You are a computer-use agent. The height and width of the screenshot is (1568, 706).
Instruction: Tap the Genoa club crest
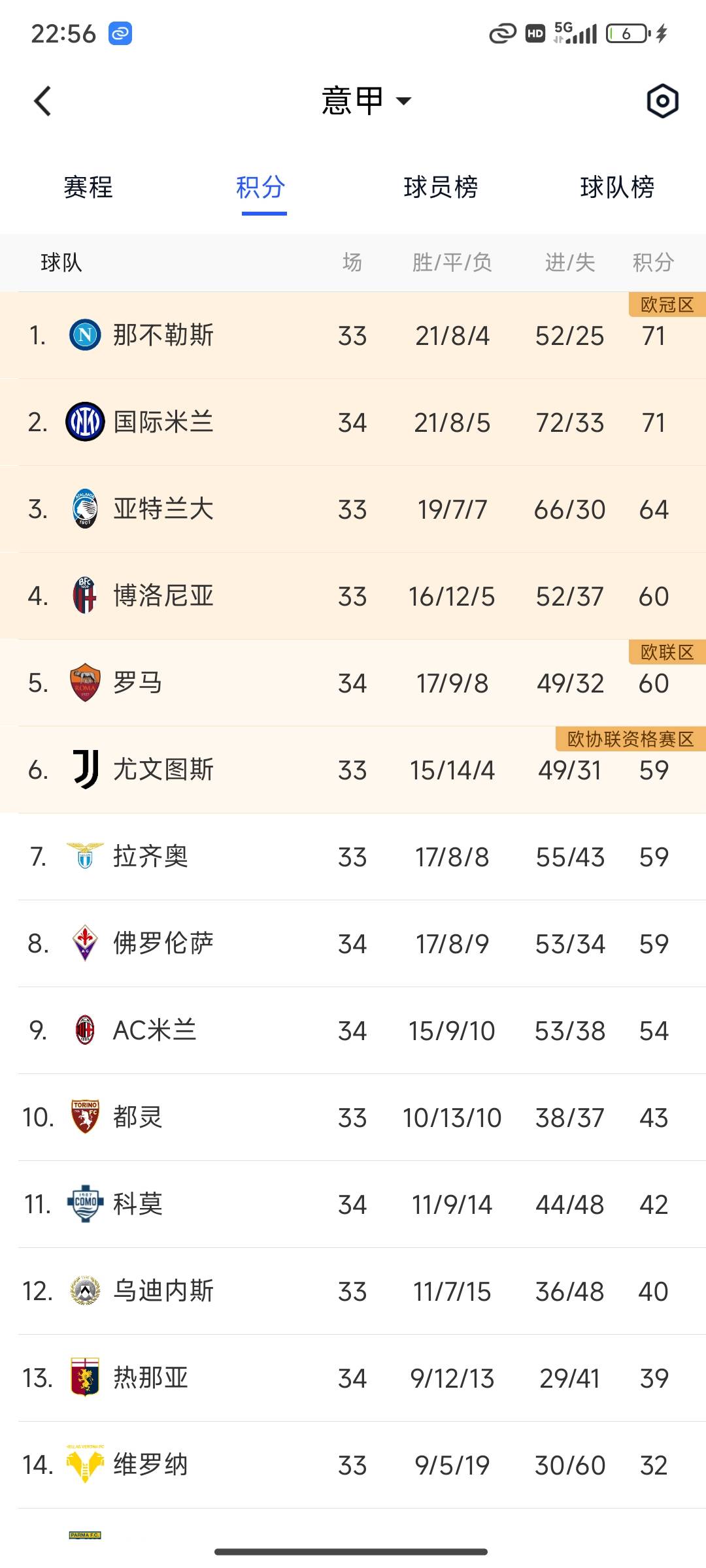tap(85, 1378)
